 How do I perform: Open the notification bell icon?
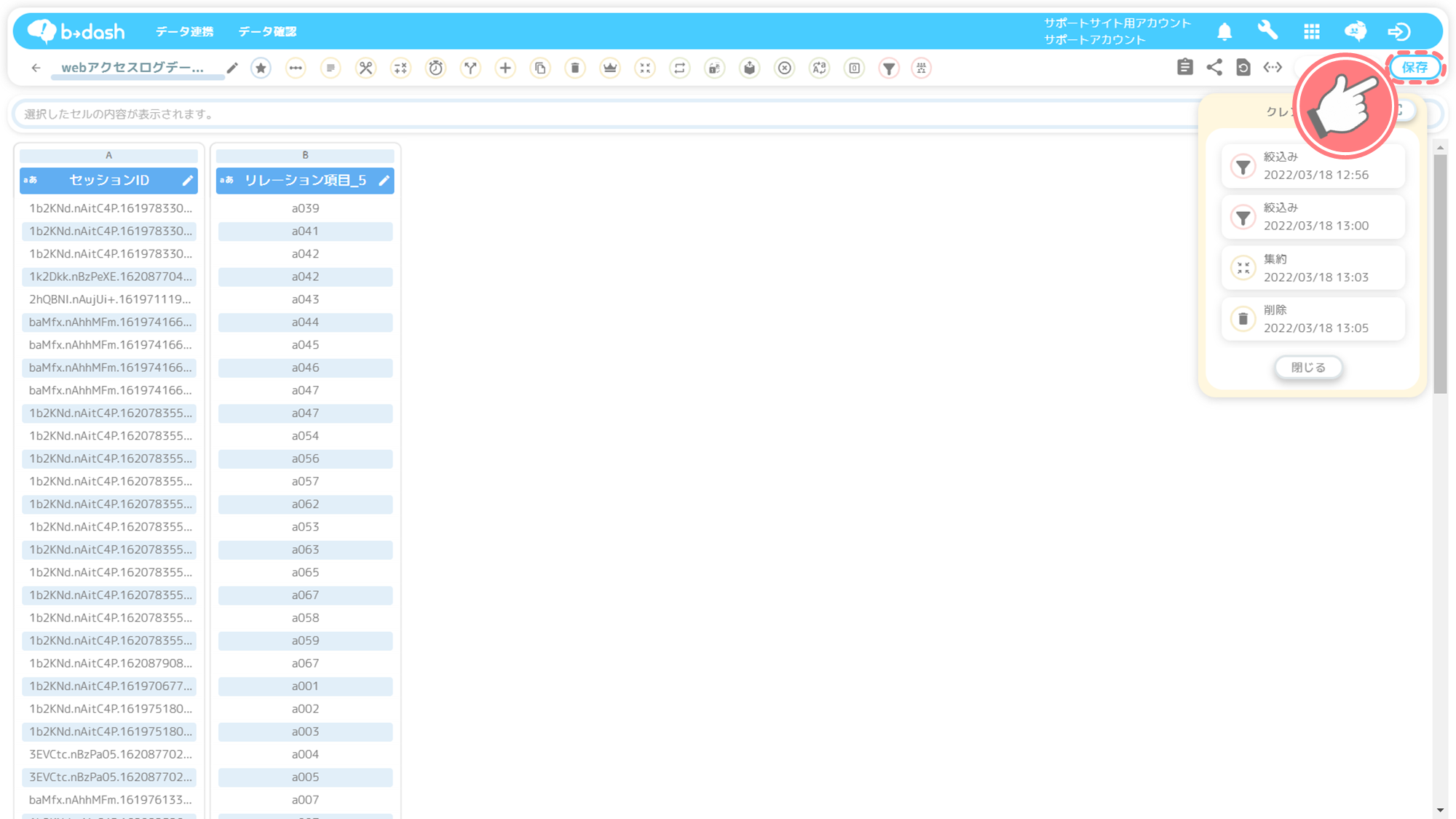[1224, 31]
